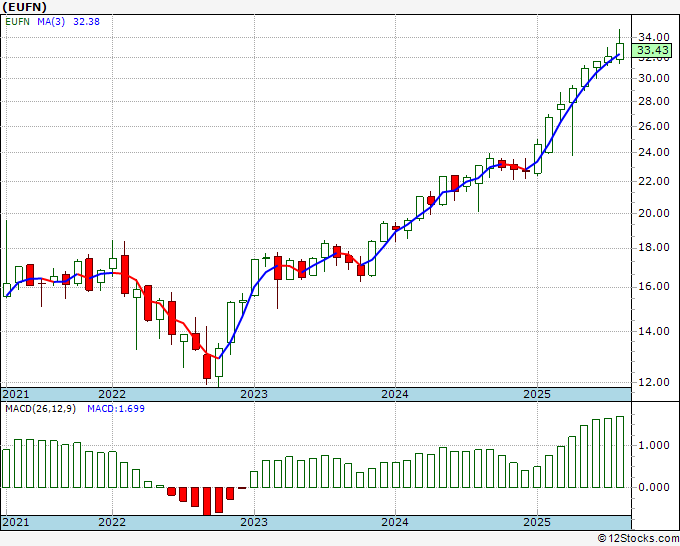Click 2022 on the price chart timeline
This screenshot has width=680, height=546.
coord(112,394)
